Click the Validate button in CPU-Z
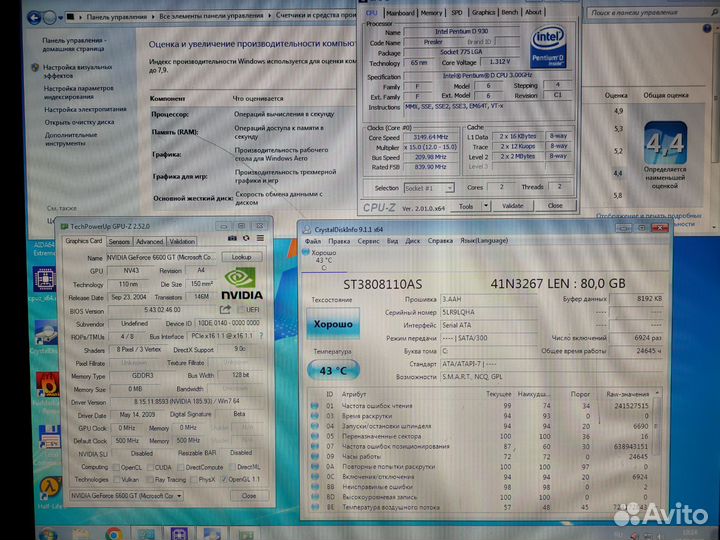Viewport: 720px width, 540px height. (513, 206)
